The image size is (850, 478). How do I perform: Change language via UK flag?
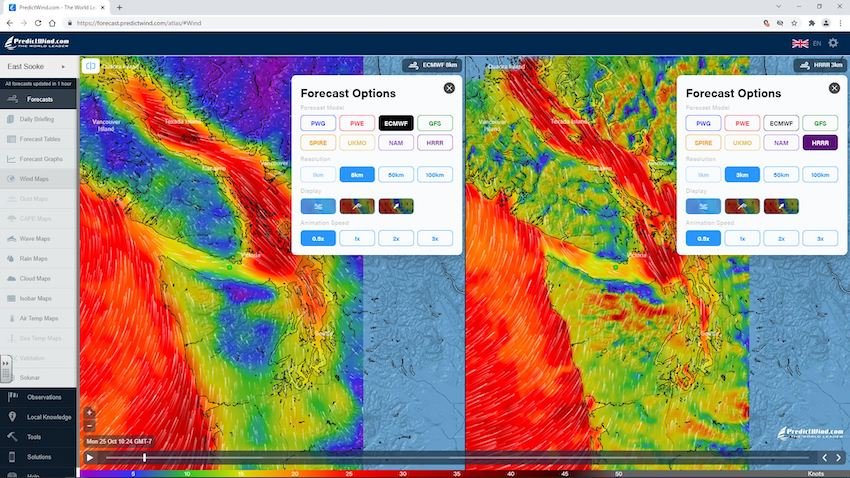click(800, 43)
